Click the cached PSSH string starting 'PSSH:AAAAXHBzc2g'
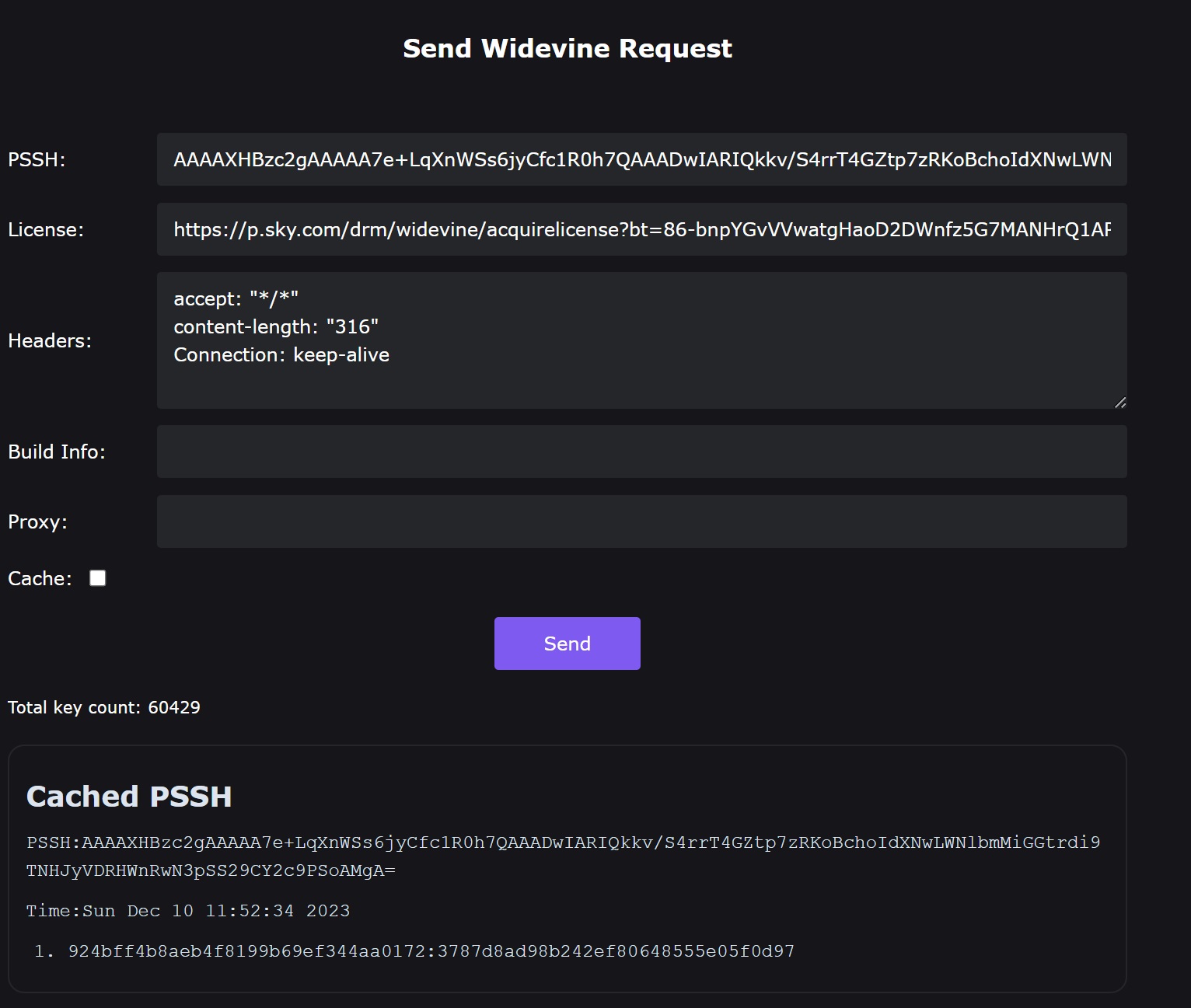This screenshot has width=1191, height=1008. [564, 856]
